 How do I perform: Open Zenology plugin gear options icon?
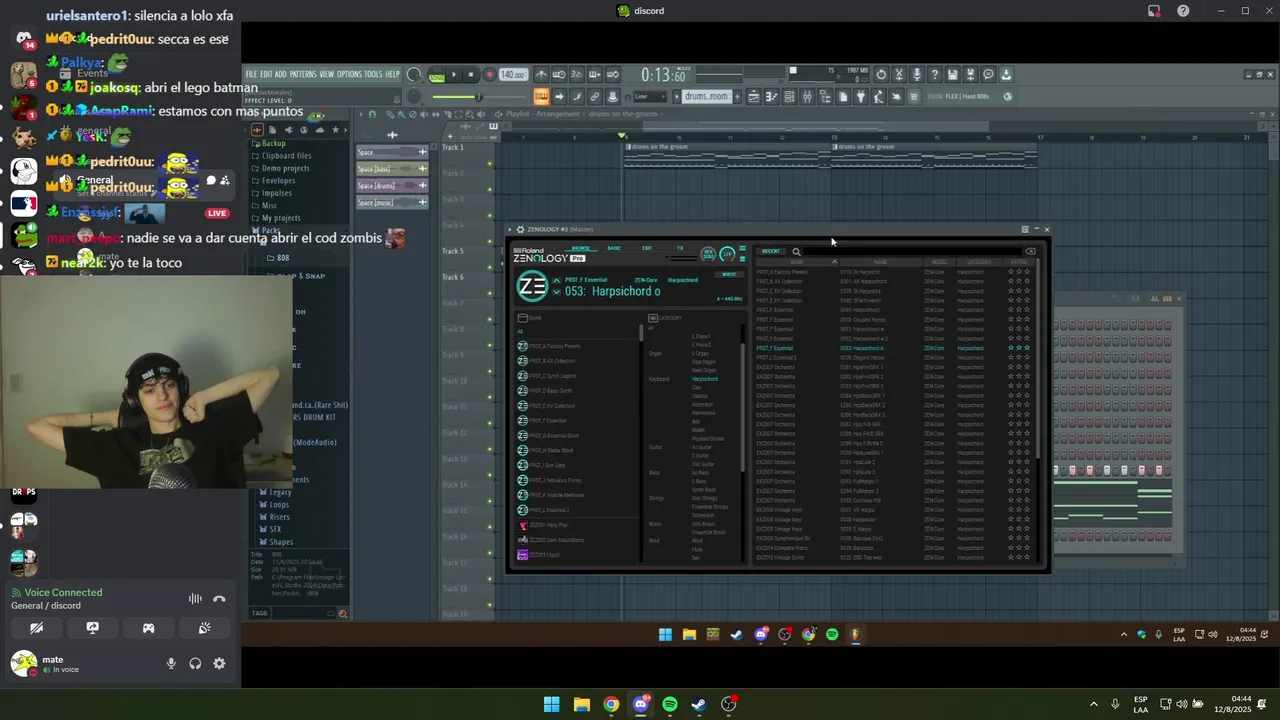pos(520,229)
